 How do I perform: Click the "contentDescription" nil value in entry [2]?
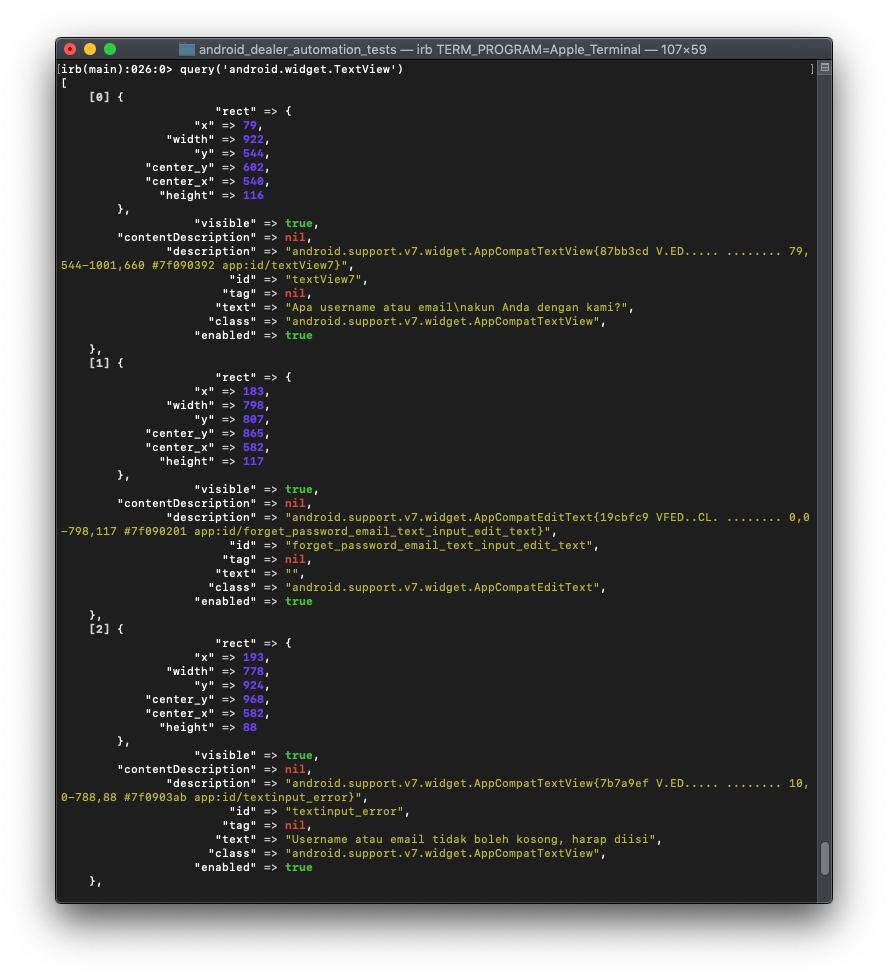tap(295, 770)
